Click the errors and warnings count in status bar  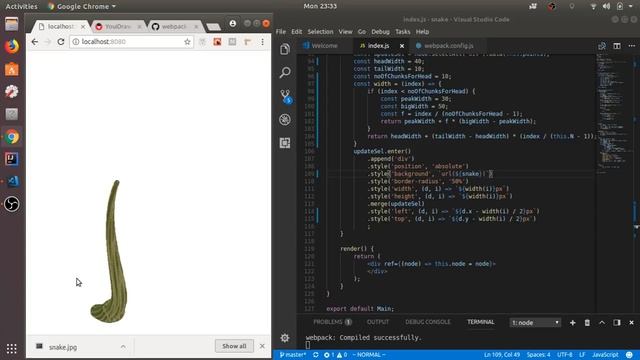pyautogui.click(x=336, y=355)
